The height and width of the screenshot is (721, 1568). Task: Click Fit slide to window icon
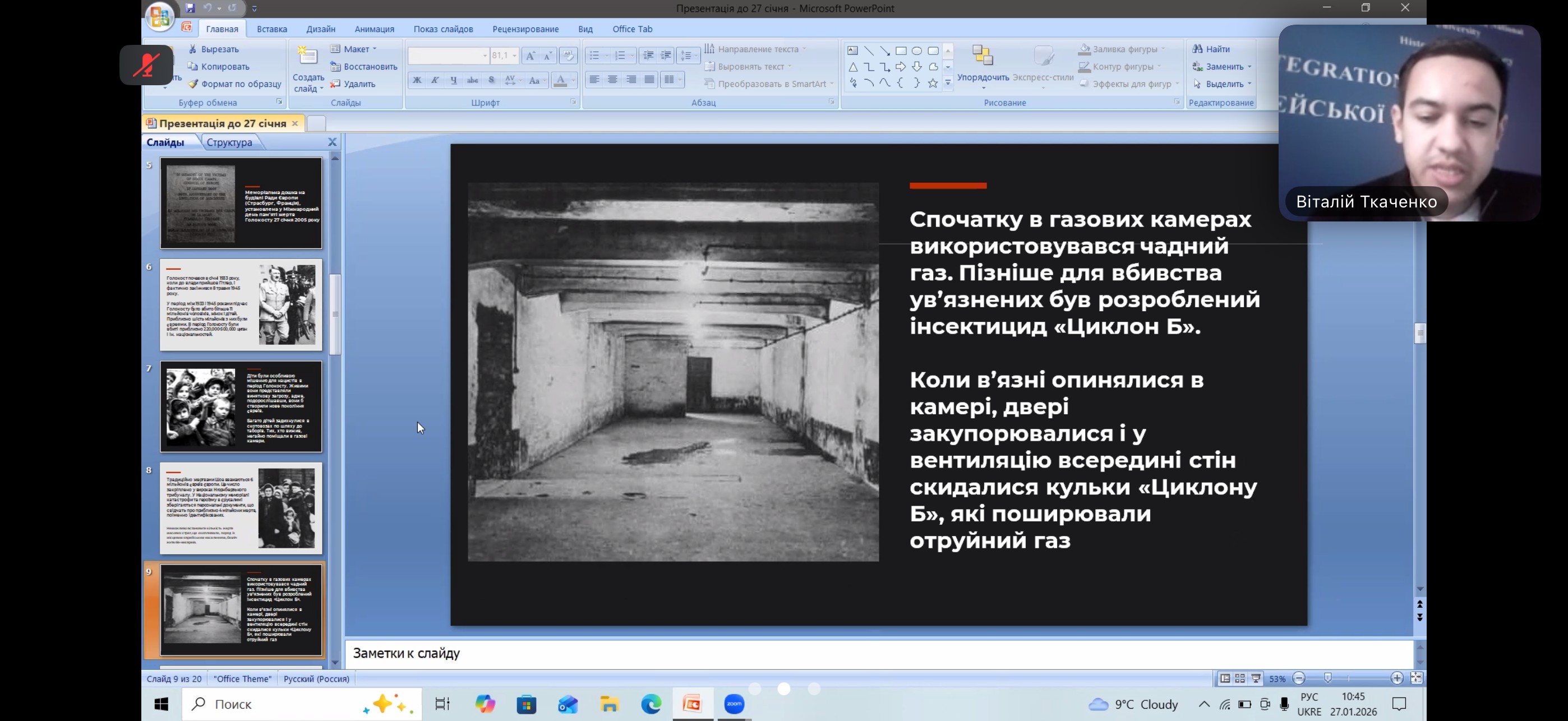click(1417, 678)
